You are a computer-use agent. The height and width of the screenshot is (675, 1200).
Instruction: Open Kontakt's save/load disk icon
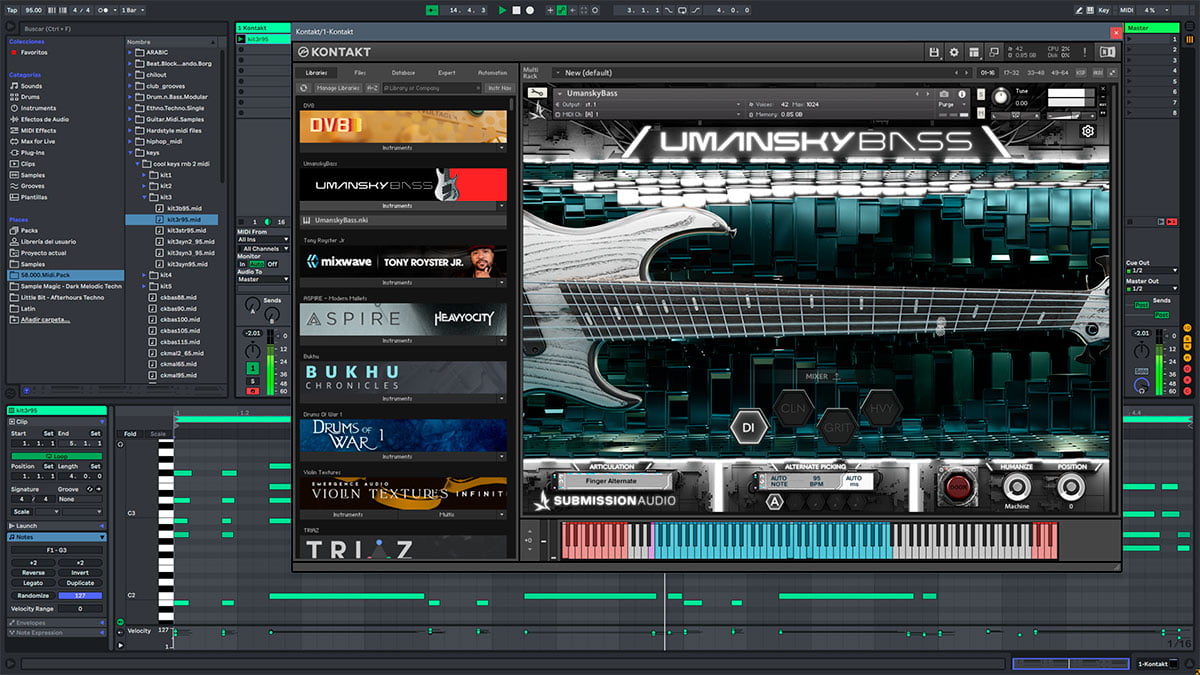[934, 52]
